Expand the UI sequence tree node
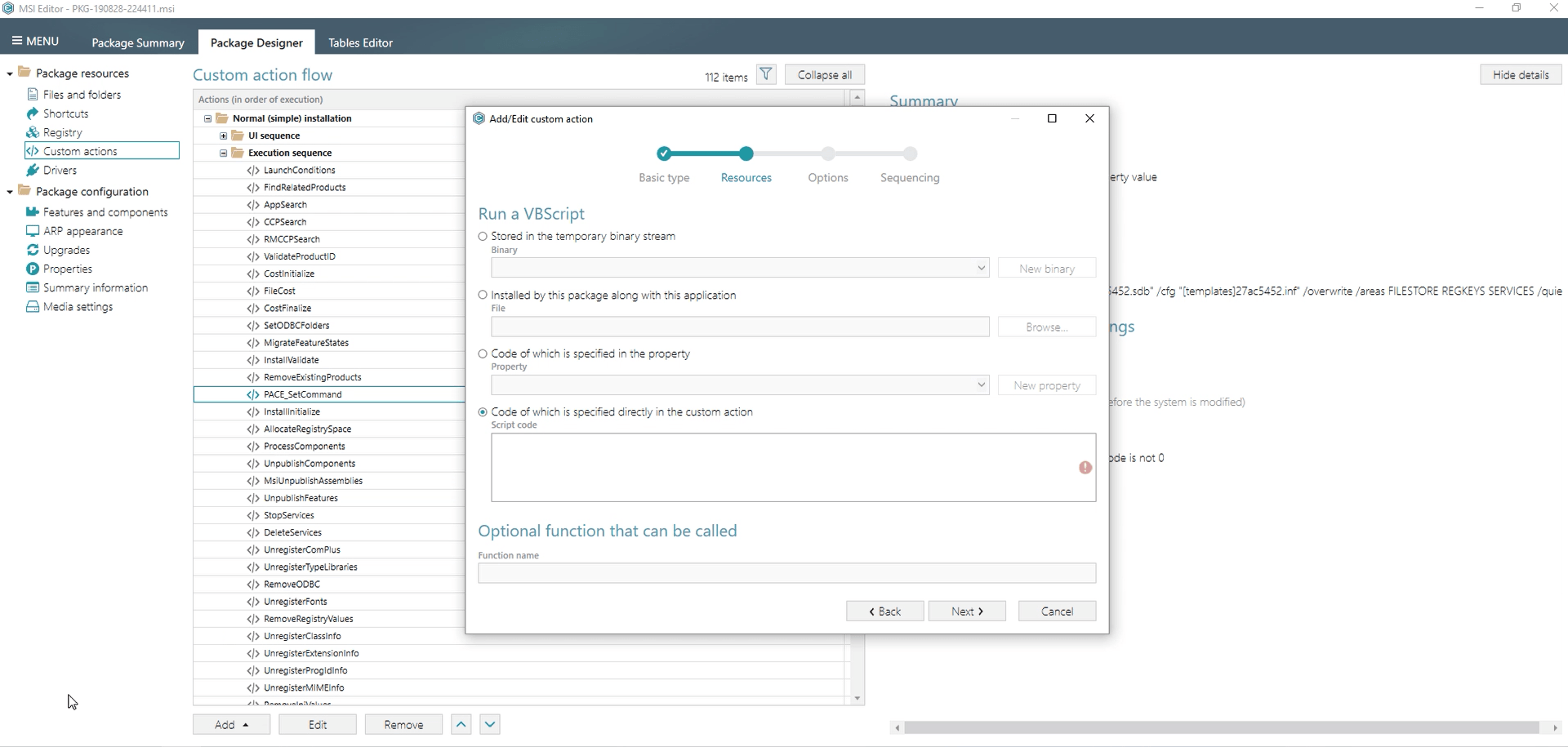This screenshot has height=747, width=1568. 223,136
